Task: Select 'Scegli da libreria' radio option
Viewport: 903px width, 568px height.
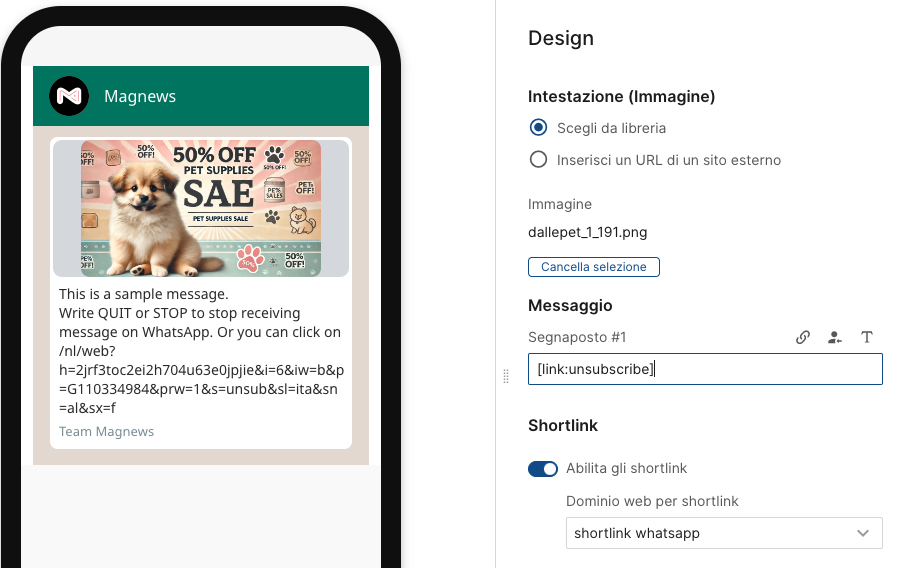Action: pos(538,127)
